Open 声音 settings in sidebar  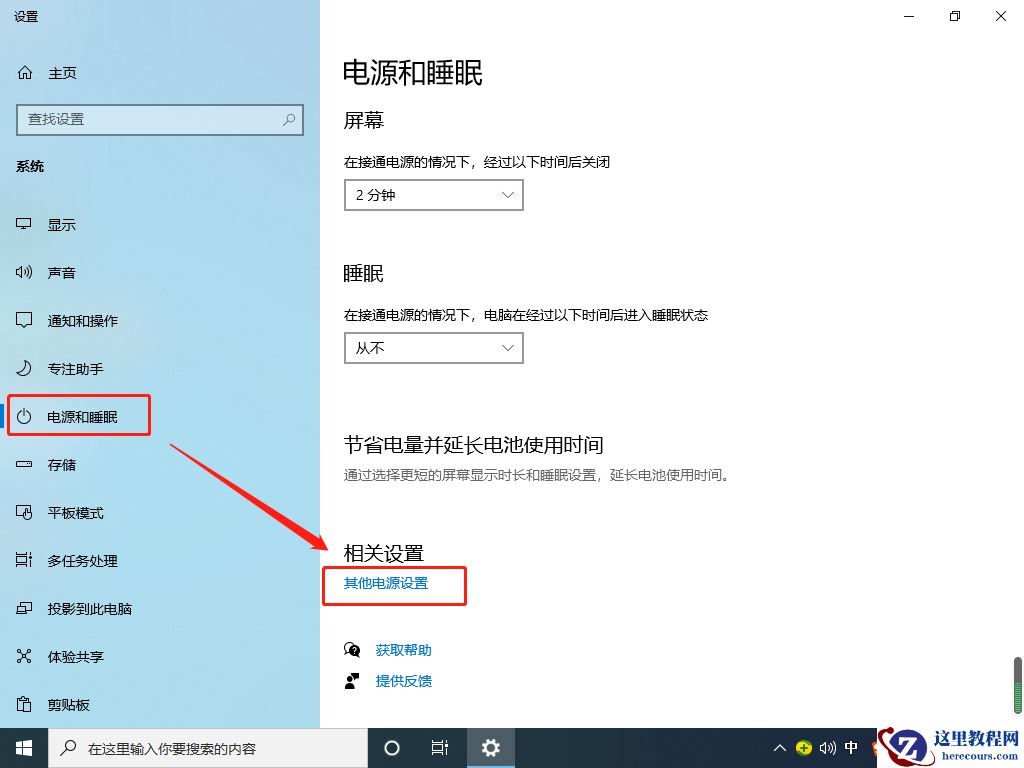[x=62, y=272]
